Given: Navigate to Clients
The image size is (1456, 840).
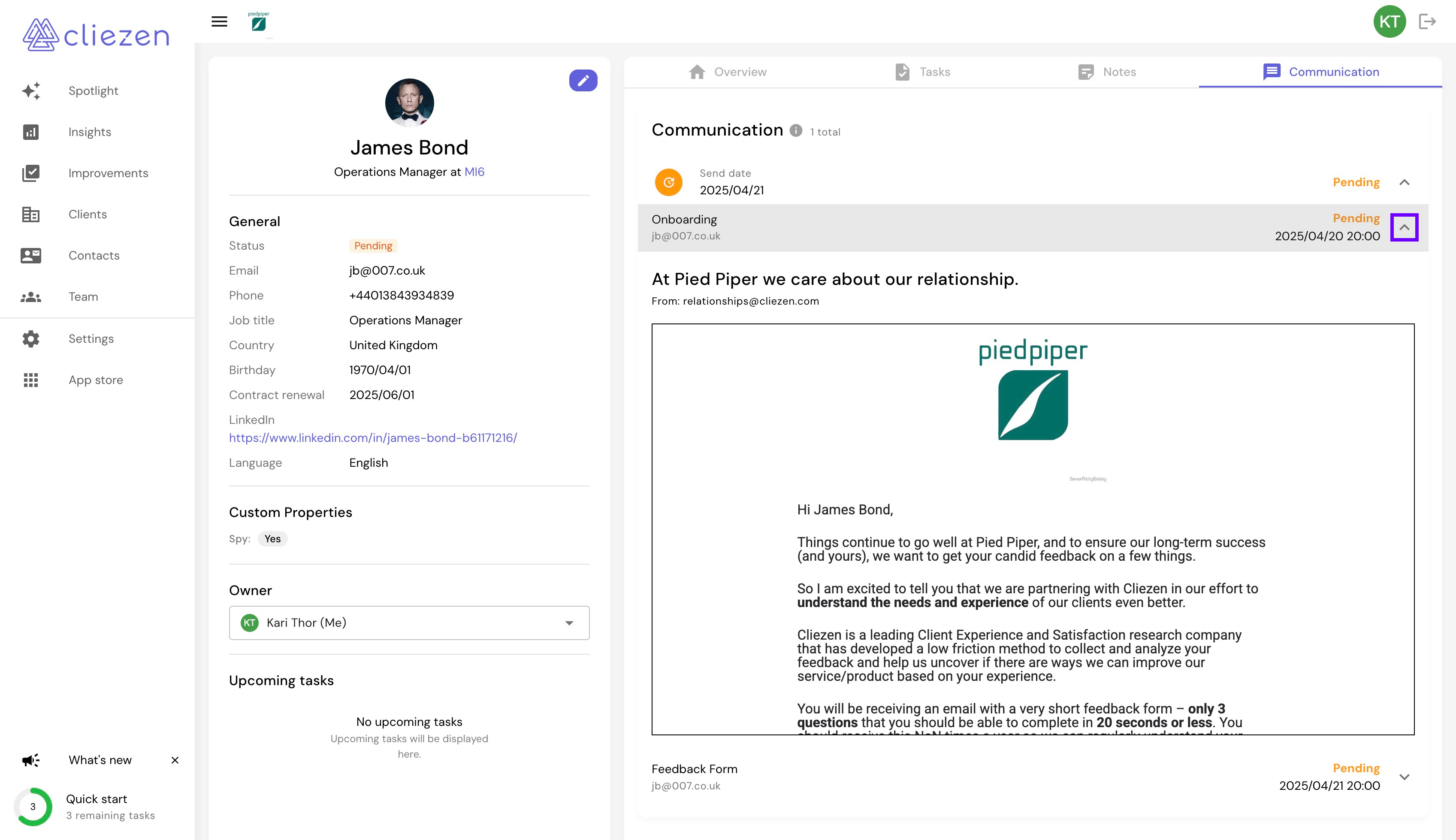Looking at the screenshot, I should [x=88, y=214].
